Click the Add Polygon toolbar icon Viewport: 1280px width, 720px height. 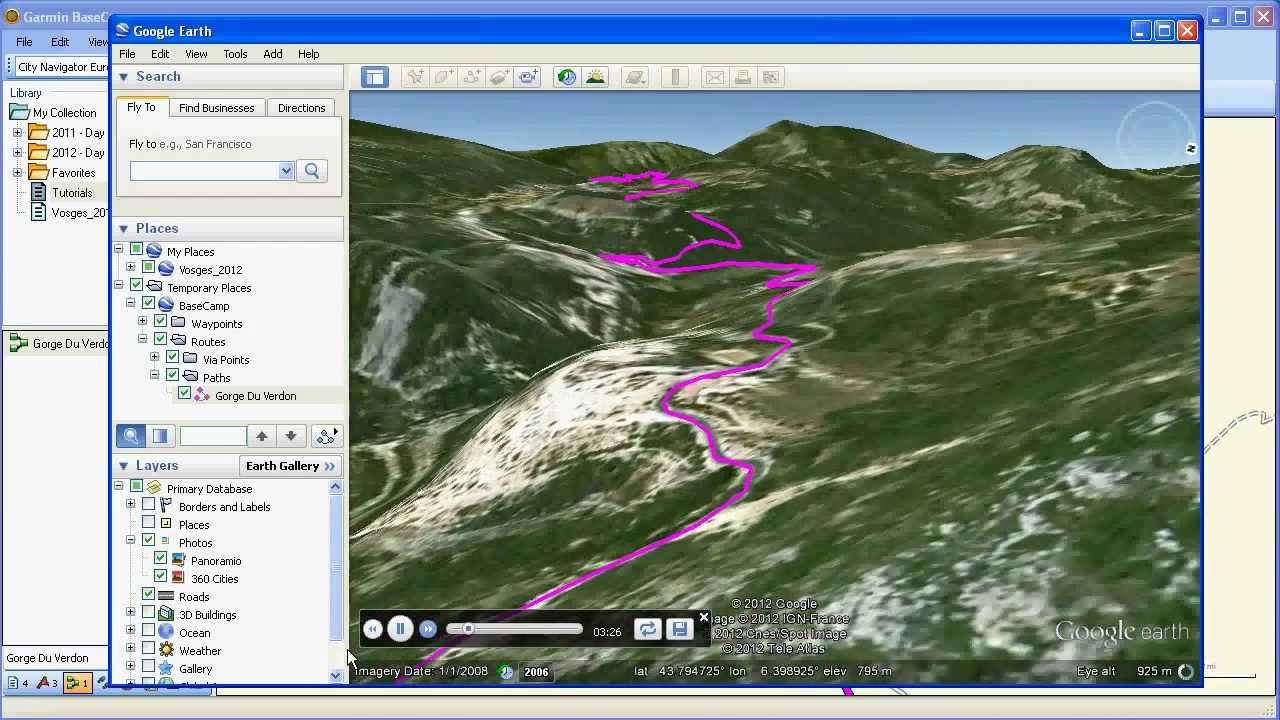[443, 77]
